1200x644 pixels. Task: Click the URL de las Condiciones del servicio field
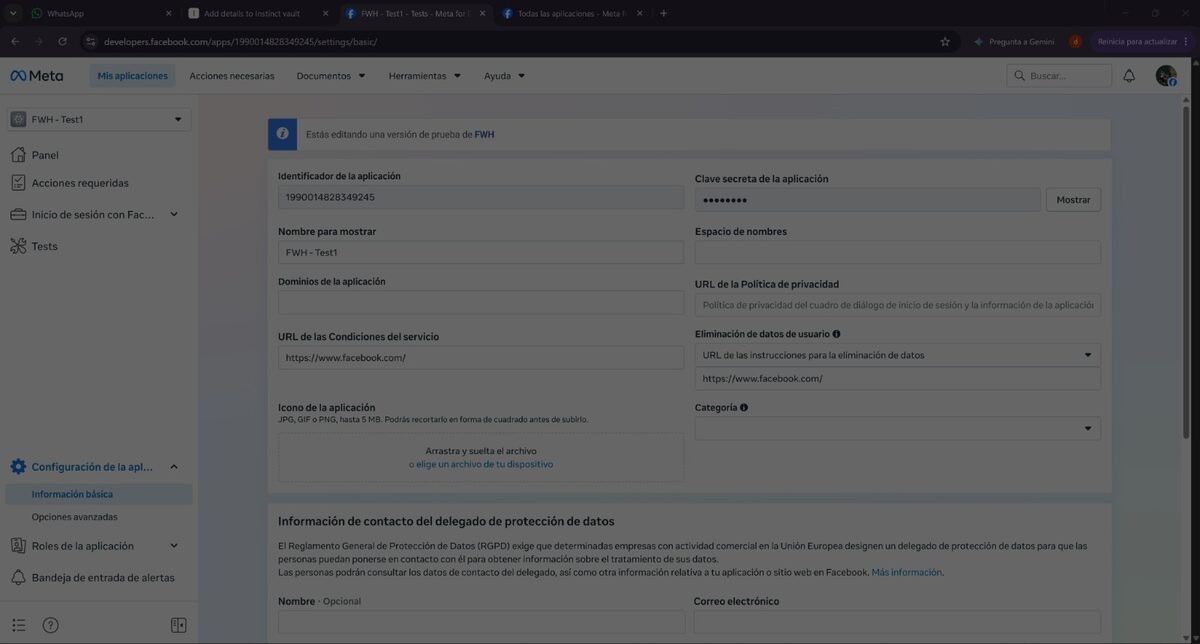click(481, 358)
